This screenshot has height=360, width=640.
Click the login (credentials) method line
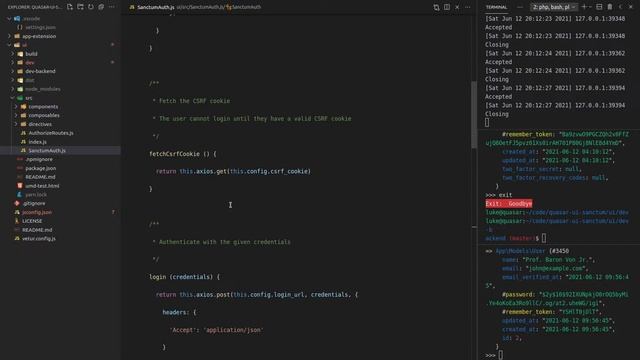coord(184,277)
